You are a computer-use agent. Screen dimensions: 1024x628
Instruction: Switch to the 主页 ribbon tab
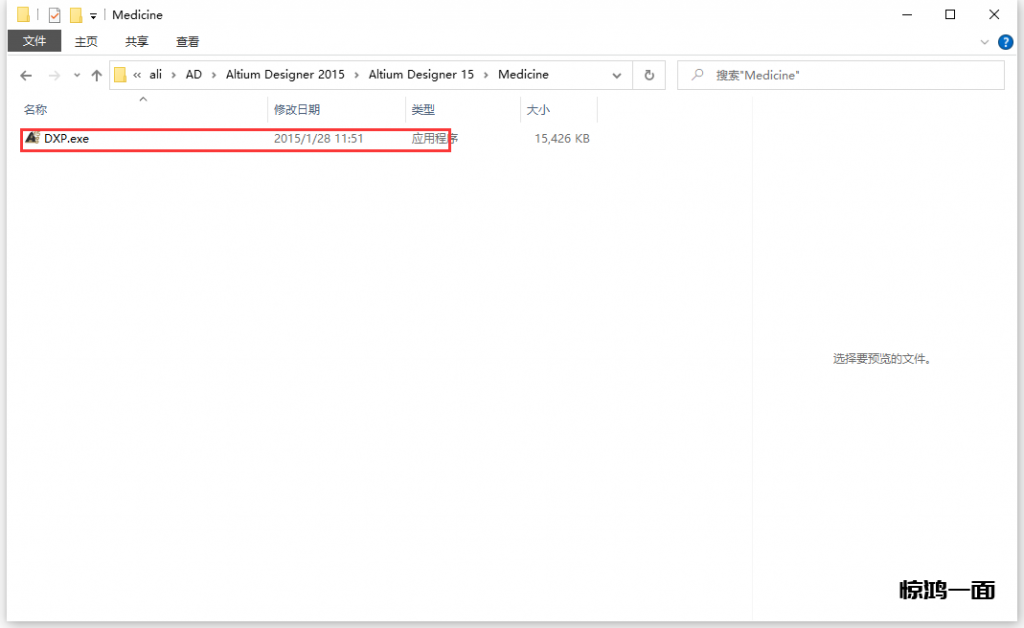point(87,42)
